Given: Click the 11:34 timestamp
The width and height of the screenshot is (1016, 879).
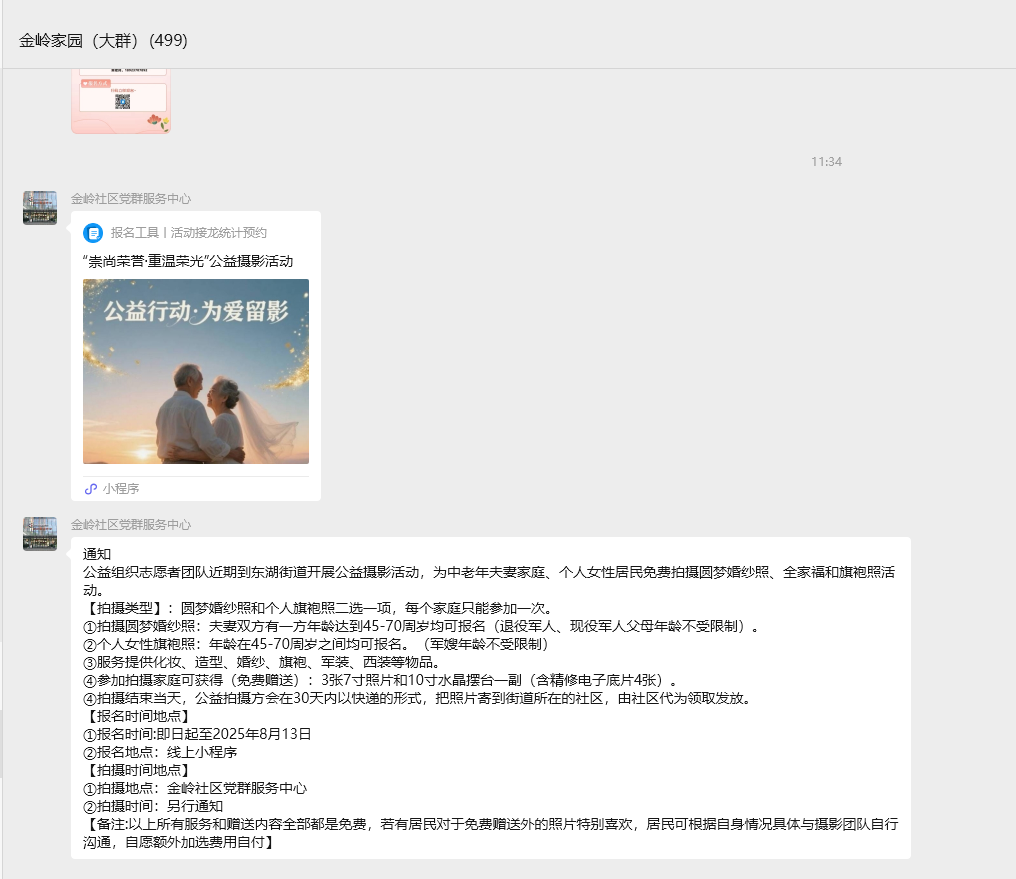Looking at the screenshot, I should click(x=826, y=161).
